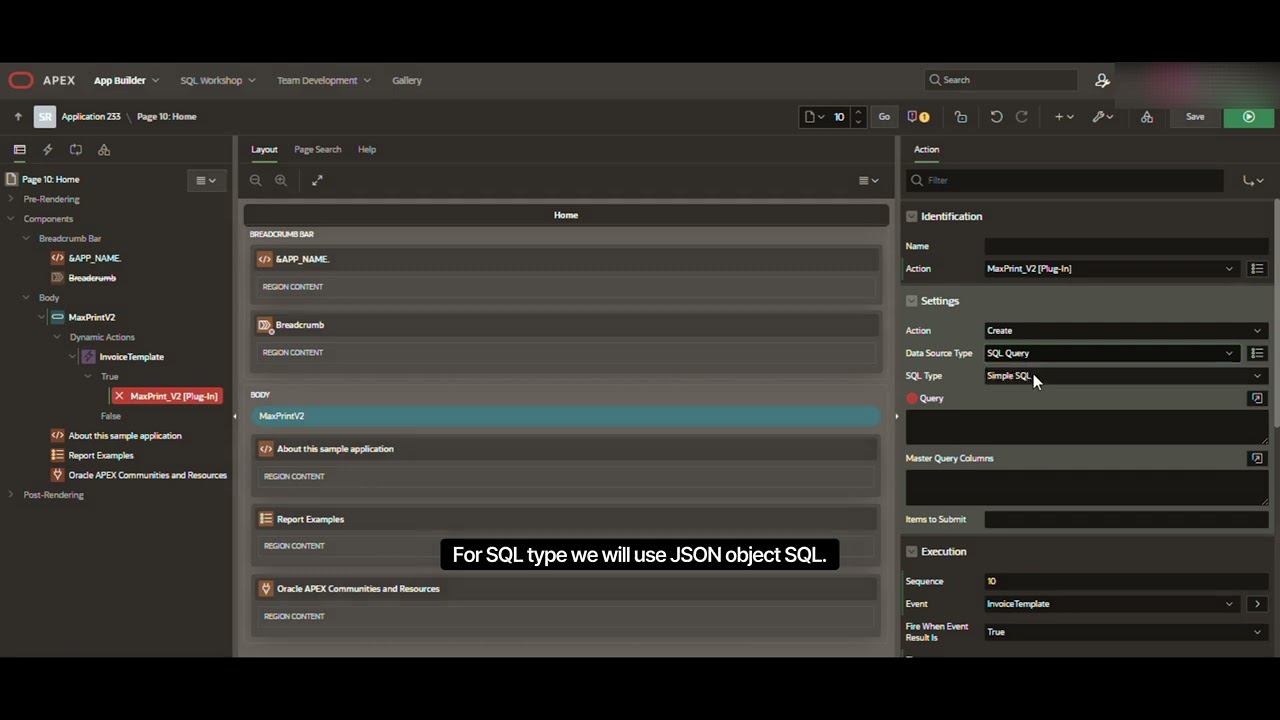This screenshot has width=1280, height=720.
Task: Open the Dynamic Actions tab icon
Action: pos(47,150)
